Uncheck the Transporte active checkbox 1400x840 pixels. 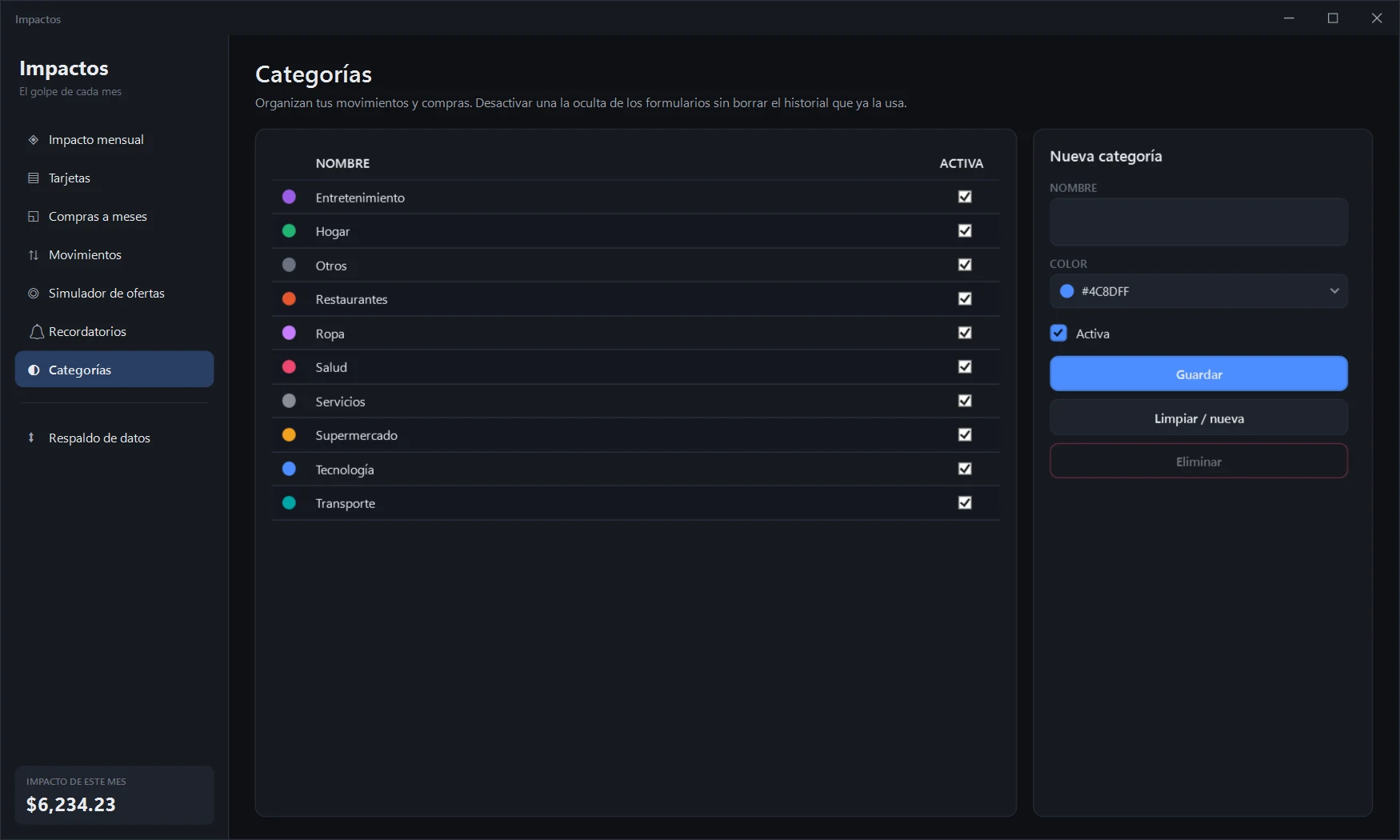click(x=965, y=502)
